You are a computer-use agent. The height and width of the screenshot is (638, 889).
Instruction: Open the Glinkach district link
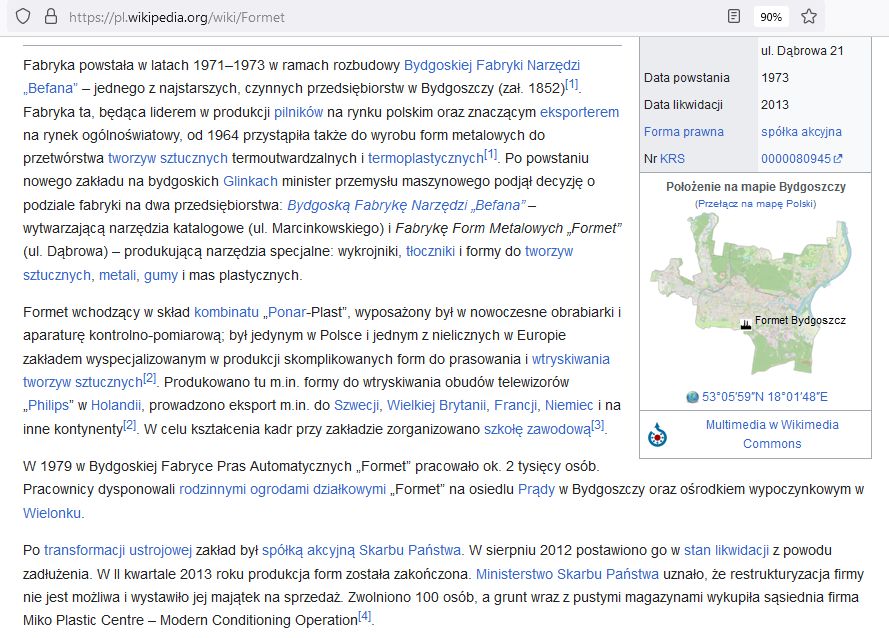pos(250,181)
